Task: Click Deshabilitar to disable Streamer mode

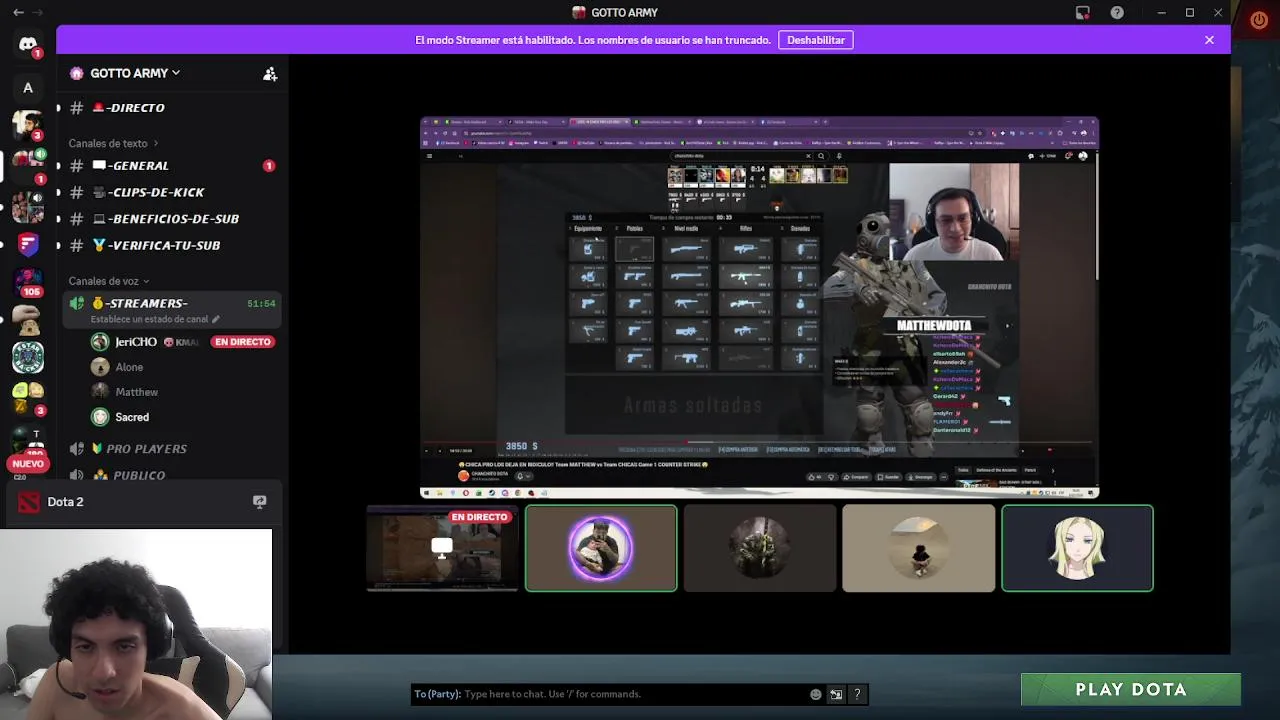Action: click(816, 40)
